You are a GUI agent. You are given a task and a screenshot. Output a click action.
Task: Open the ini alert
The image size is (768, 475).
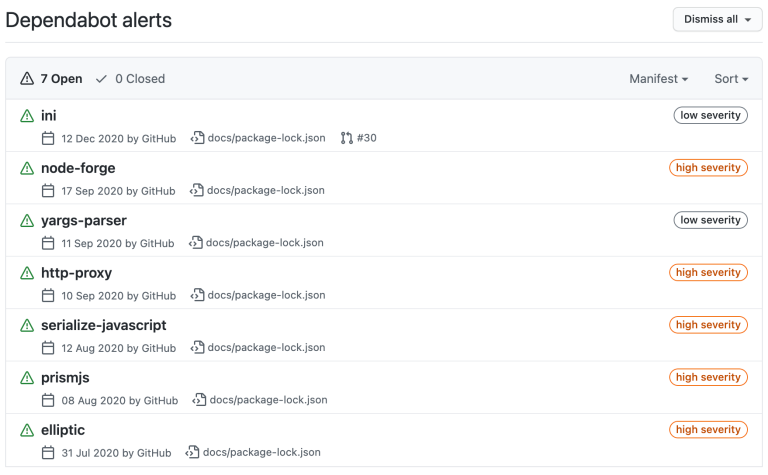coord(48,116)
